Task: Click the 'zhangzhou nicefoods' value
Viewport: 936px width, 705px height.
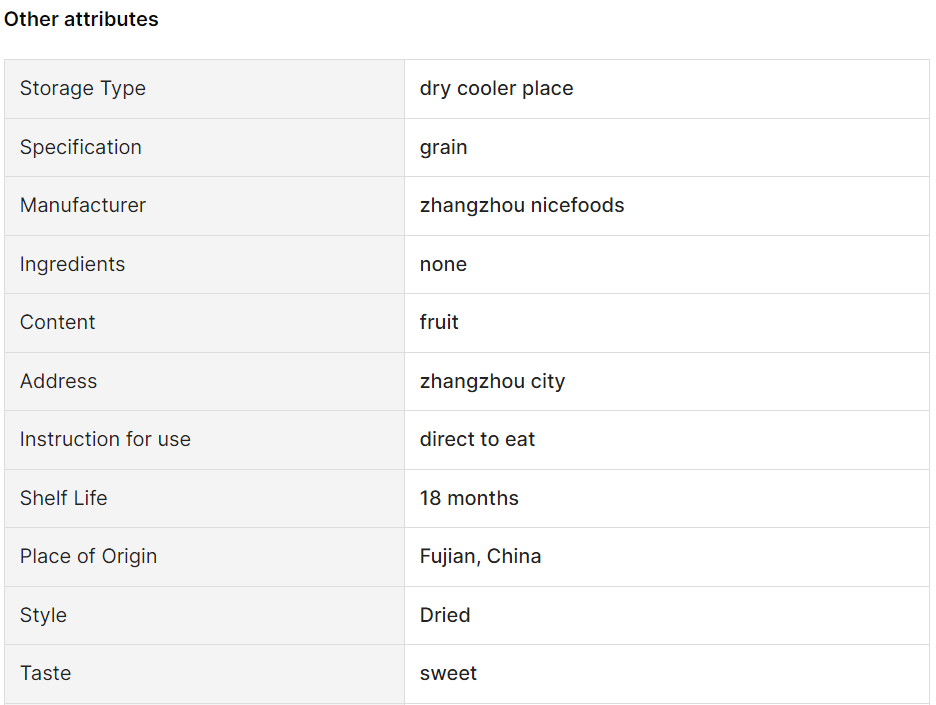Action: 522,205
